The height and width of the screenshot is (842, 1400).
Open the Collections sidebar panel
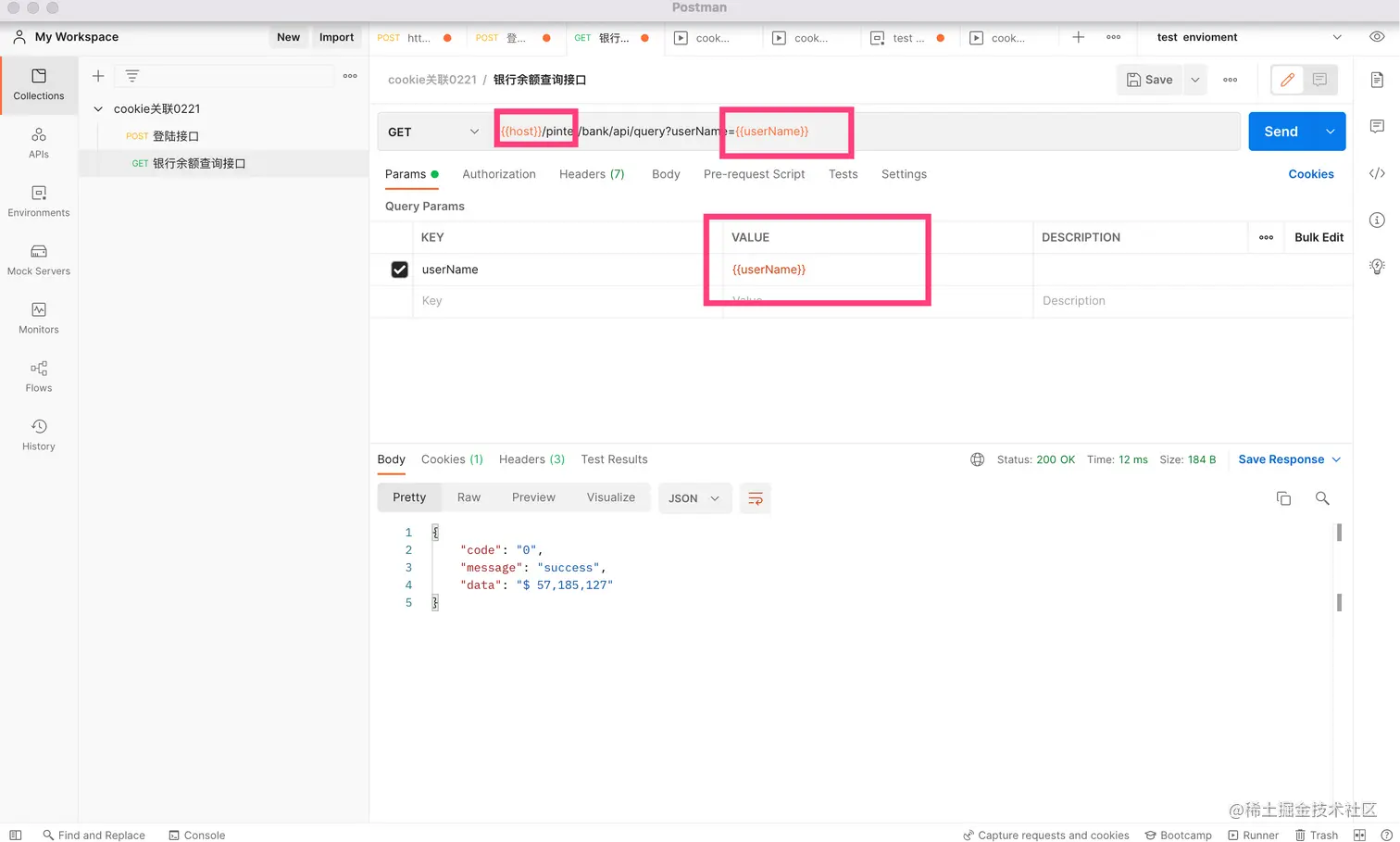click(39, 84)
